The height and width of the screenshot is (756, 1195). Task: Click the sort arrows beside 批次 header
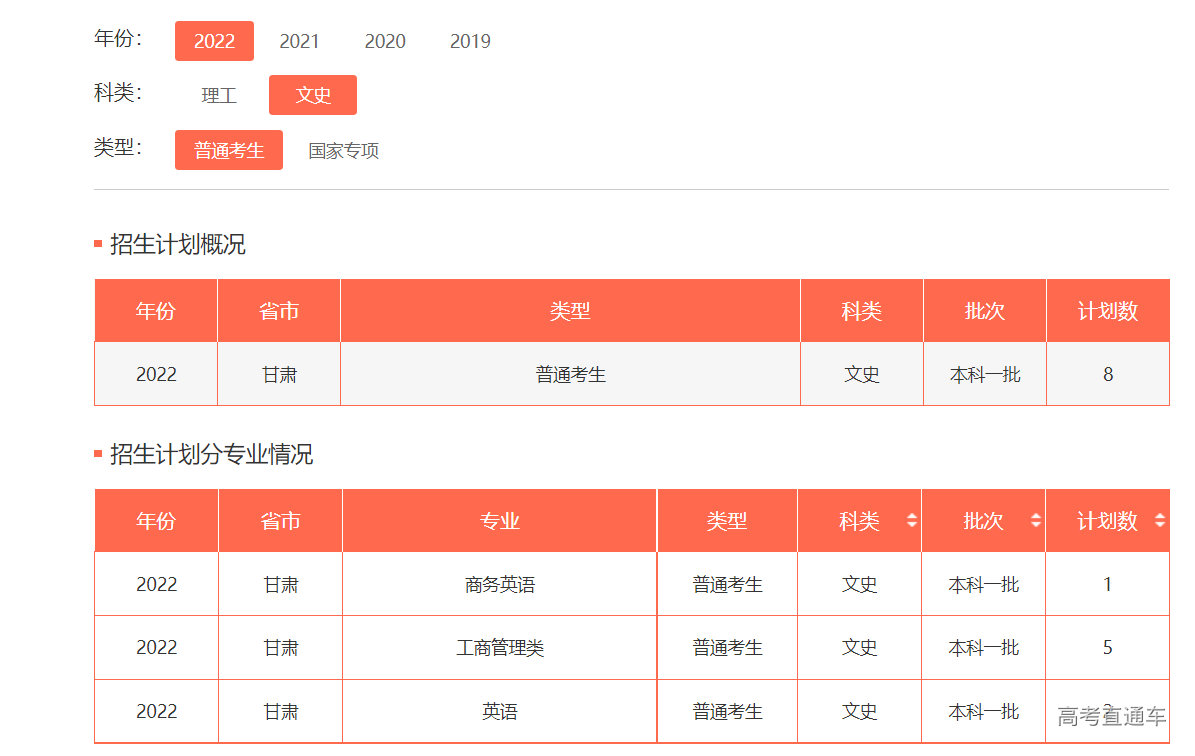pyautogui.click(x=1035, y=521)
